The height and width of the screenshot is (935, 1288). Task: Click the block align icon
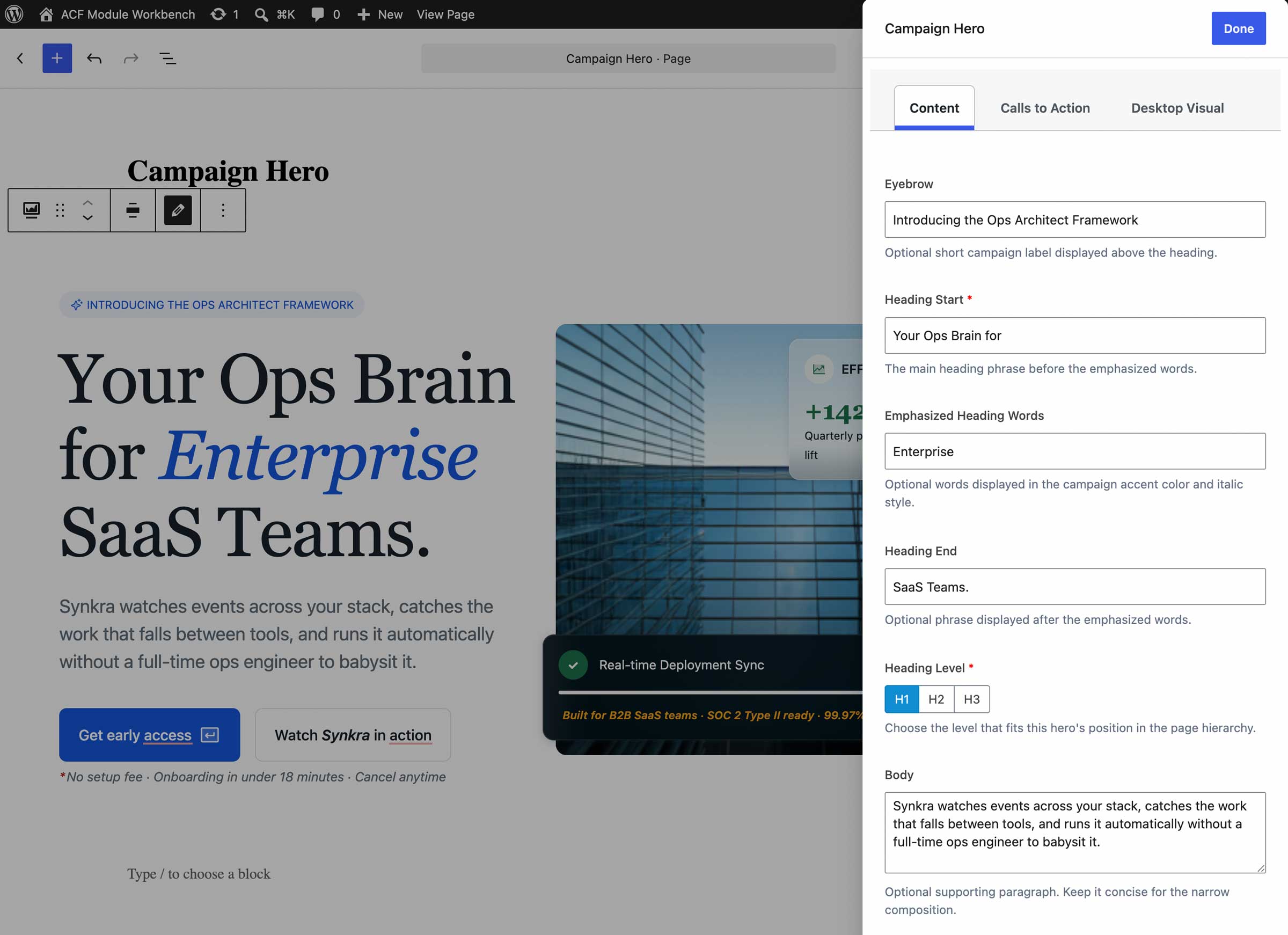pos(133,210)
